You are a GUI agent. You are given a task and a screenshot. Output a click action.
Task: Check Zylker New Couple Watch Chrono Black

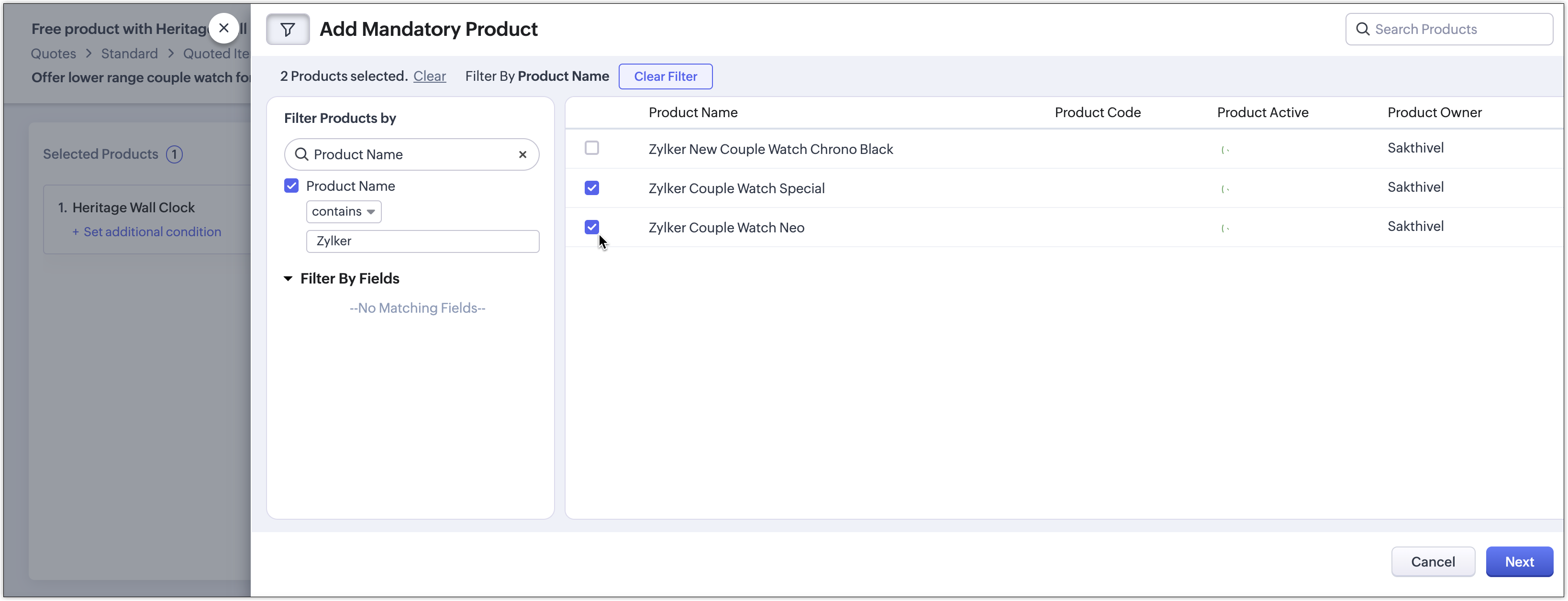click(x=592, y=148)
